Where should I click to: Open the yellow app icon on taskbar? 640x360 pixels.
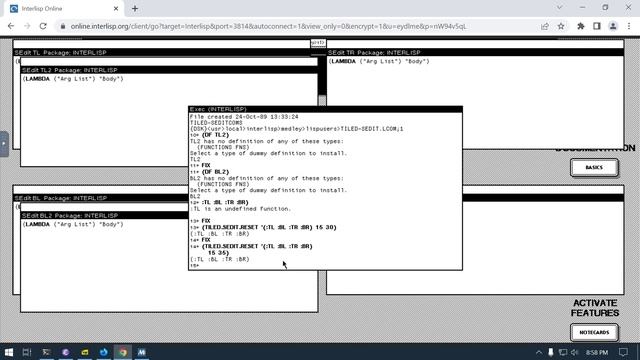click(x=84, y=352)
